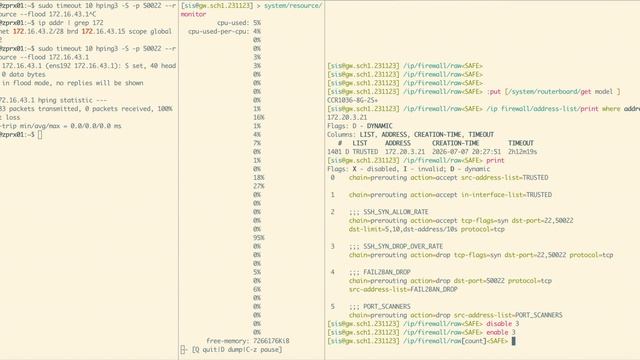The width and height of the screenshot is (640, 360).
Task: Click the ';;; PORT_SCANNERS' comment
Action: pyautogui.click(x=380, y=306)
